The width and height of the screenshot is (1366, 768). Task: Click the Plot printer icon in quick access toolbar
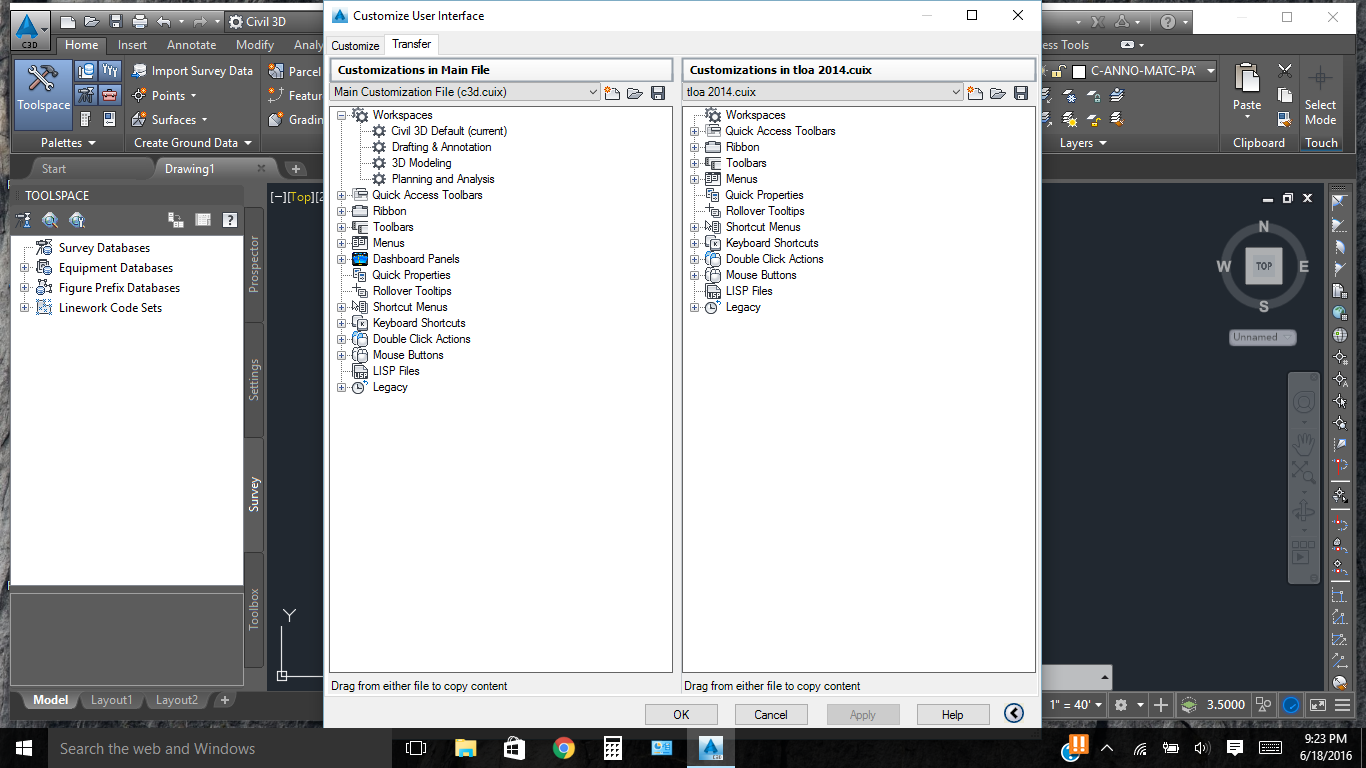click(x=139, y=21)
